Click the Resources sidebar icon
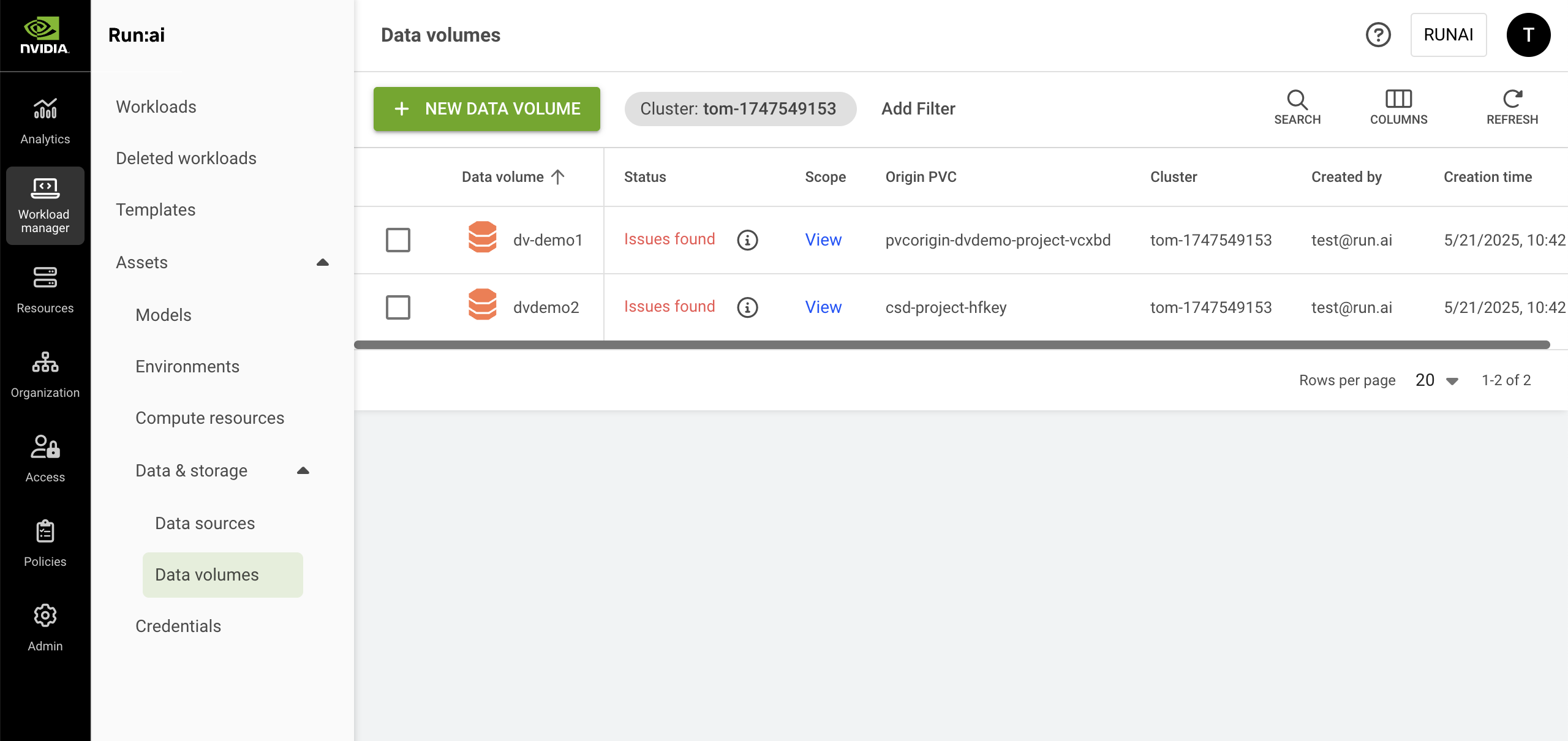 tap(45, 278)
